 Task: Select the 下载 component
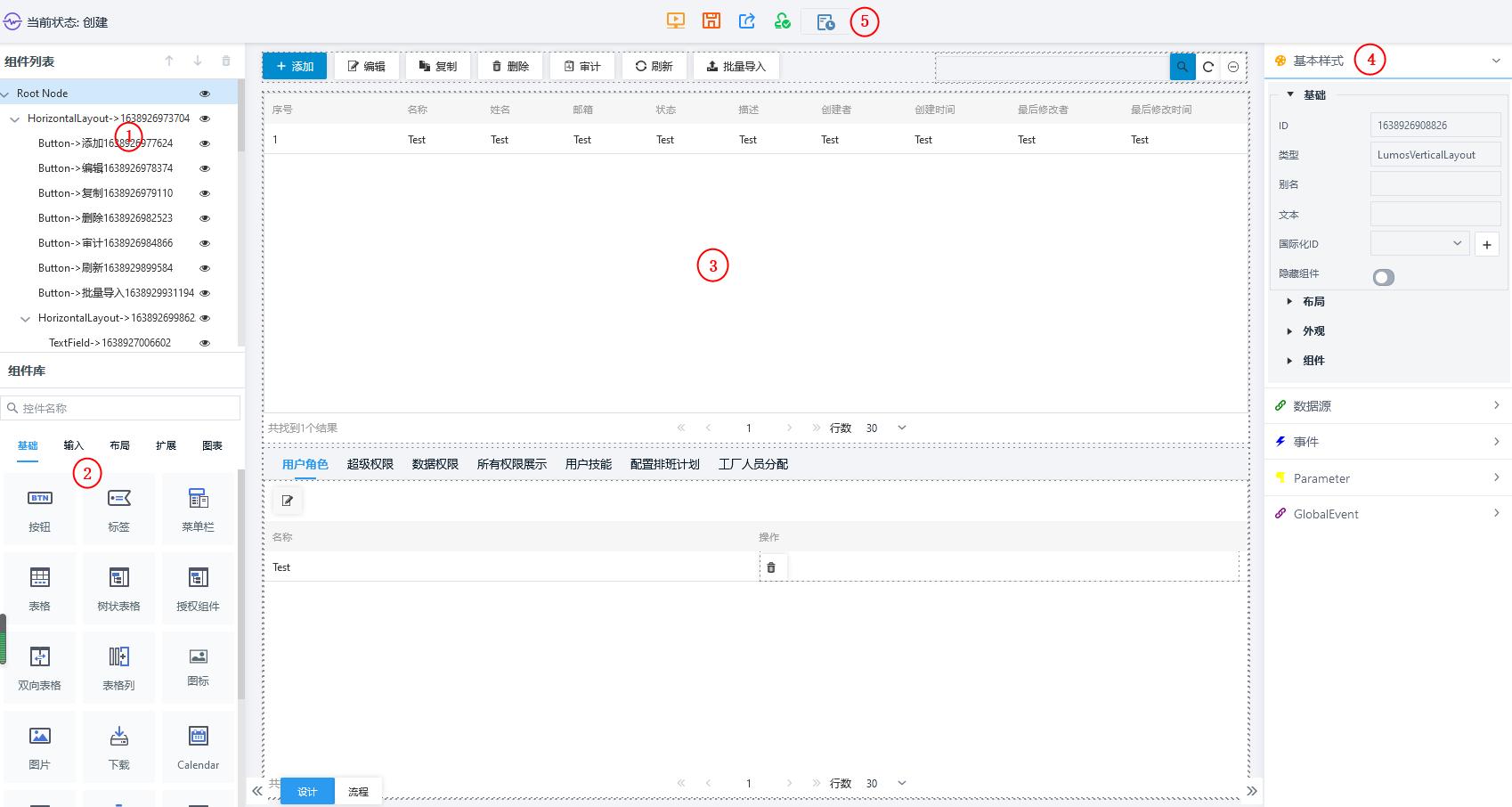[118, 747]
